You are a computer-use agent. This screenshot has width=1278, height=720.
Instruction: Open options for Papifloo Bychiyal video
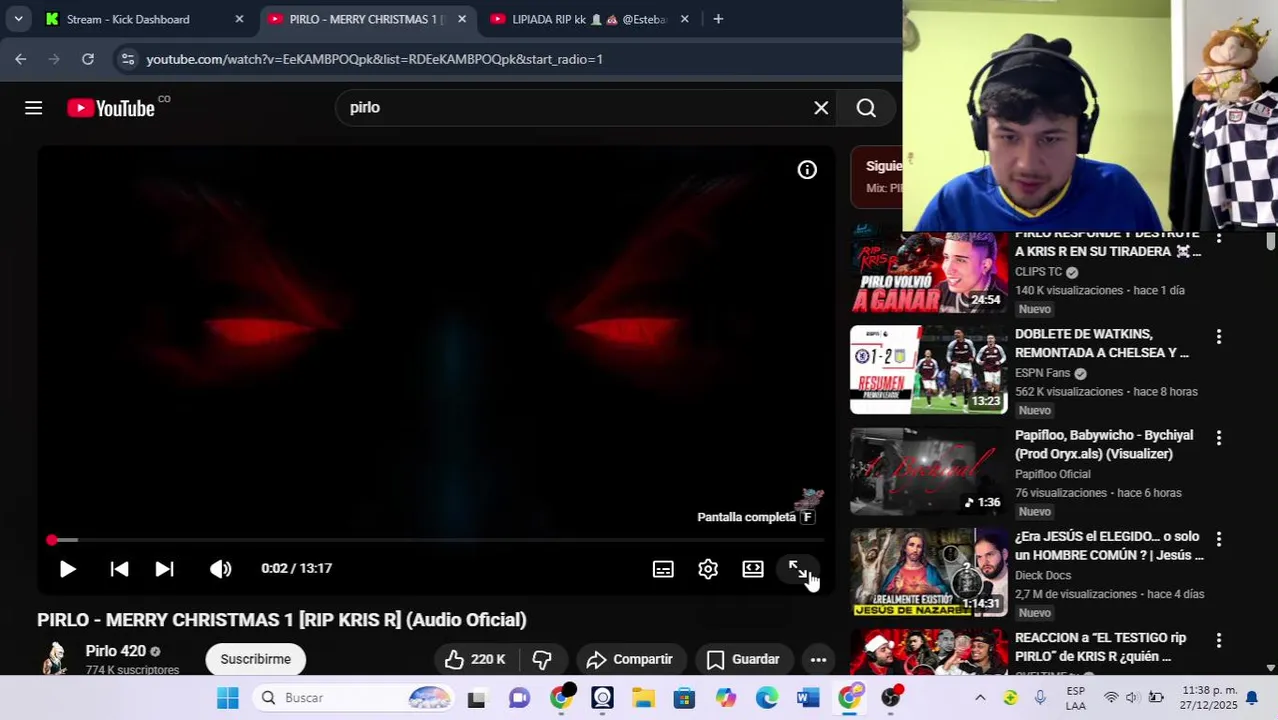[x=1218, y=438]
